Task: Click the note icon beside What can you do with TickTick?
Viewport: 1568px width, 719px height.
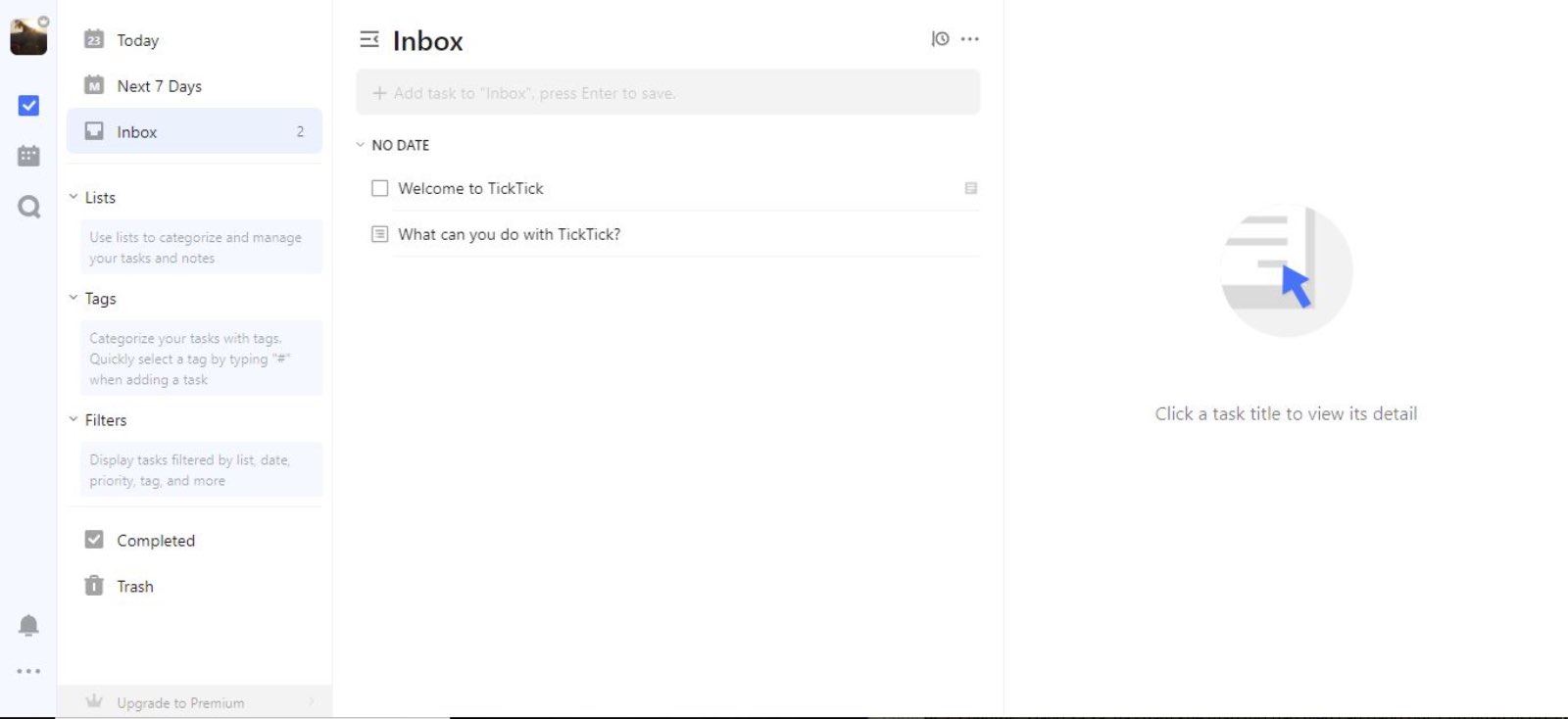Action: click(380, 234)
